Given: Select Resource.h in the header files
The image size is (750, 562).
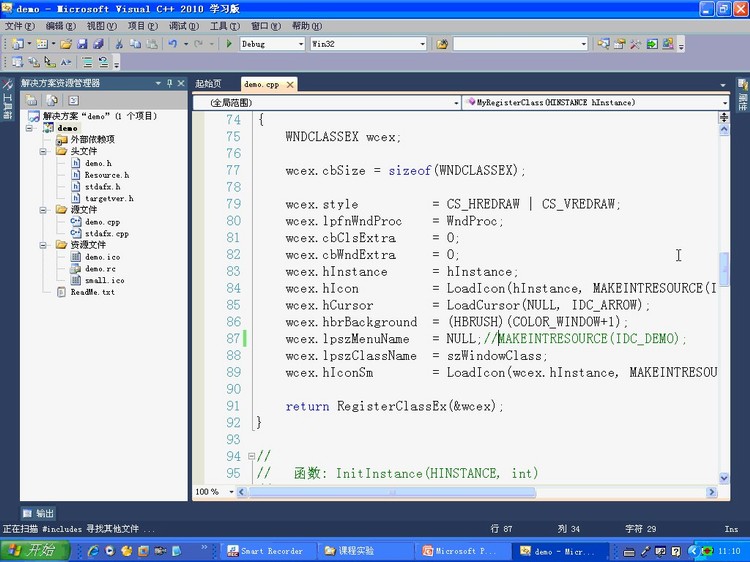Looking at the screenshot, I should point(106,175).
